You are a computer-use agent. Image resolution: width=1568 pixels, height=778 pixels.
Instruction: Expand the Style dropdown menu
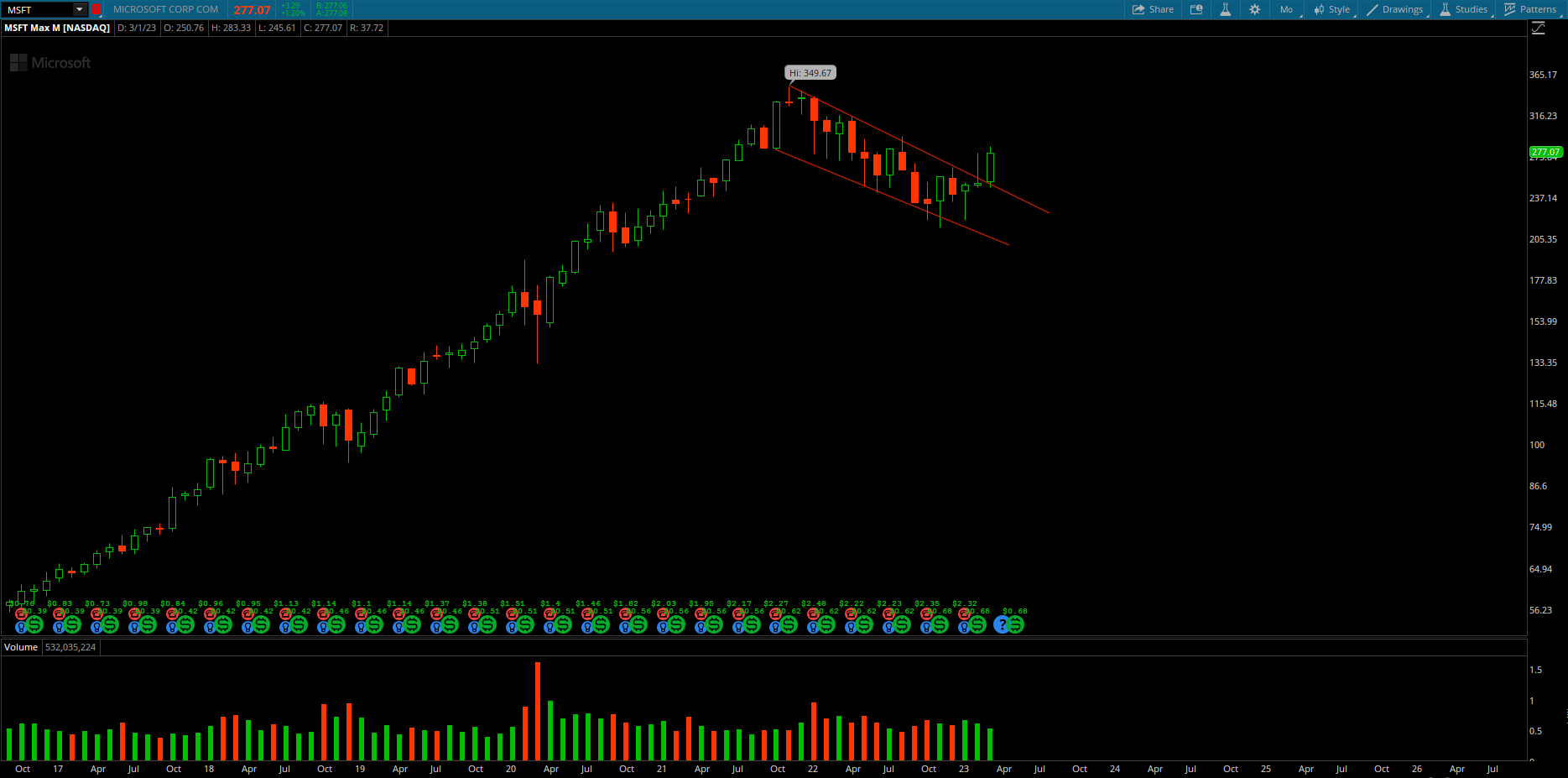[1332, 9]
